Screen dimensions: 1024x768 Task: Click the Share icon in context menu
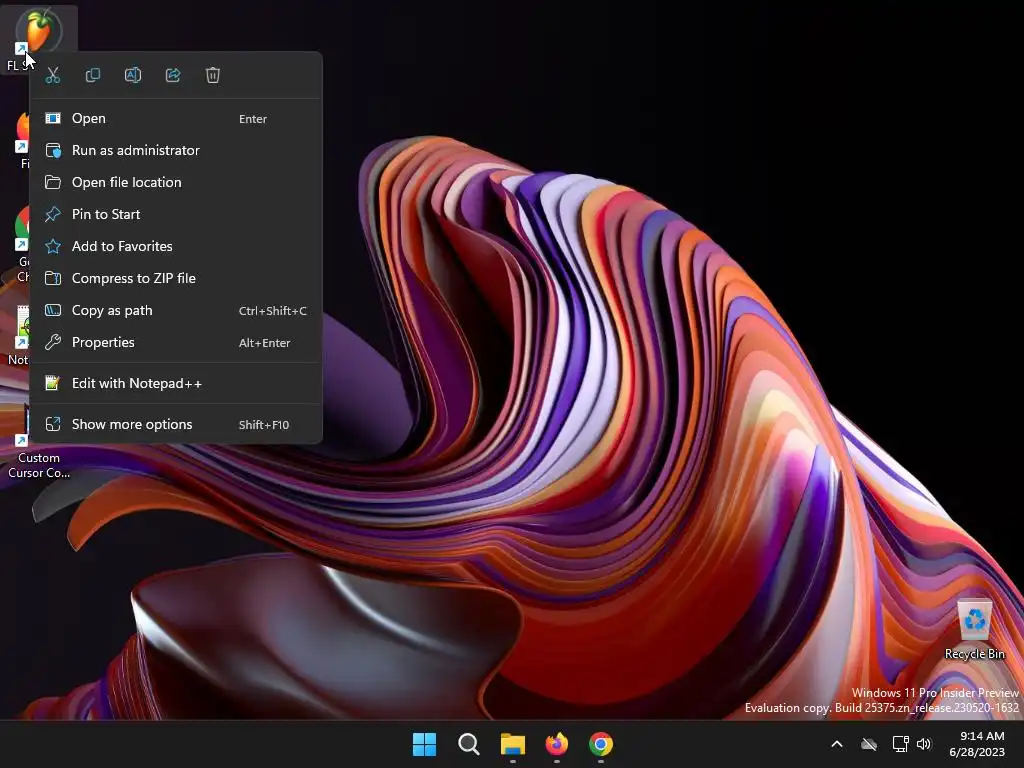coord(172,75)
